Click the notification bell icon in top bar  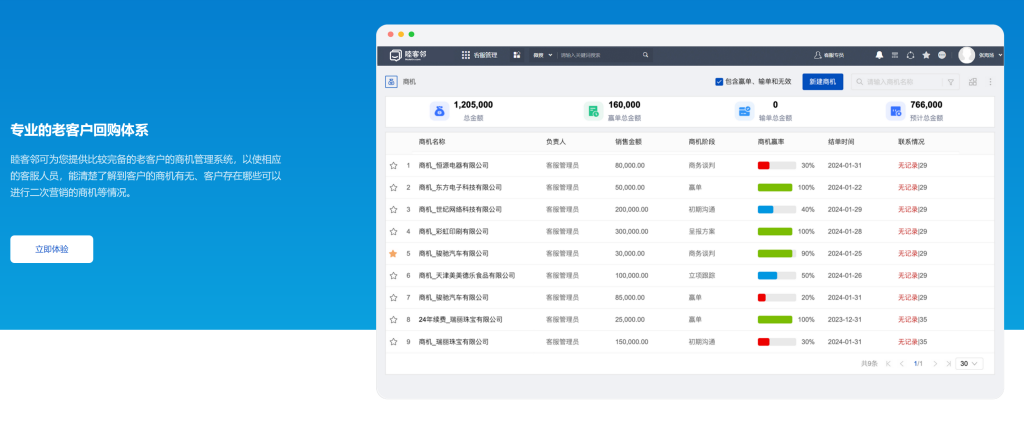879,55
